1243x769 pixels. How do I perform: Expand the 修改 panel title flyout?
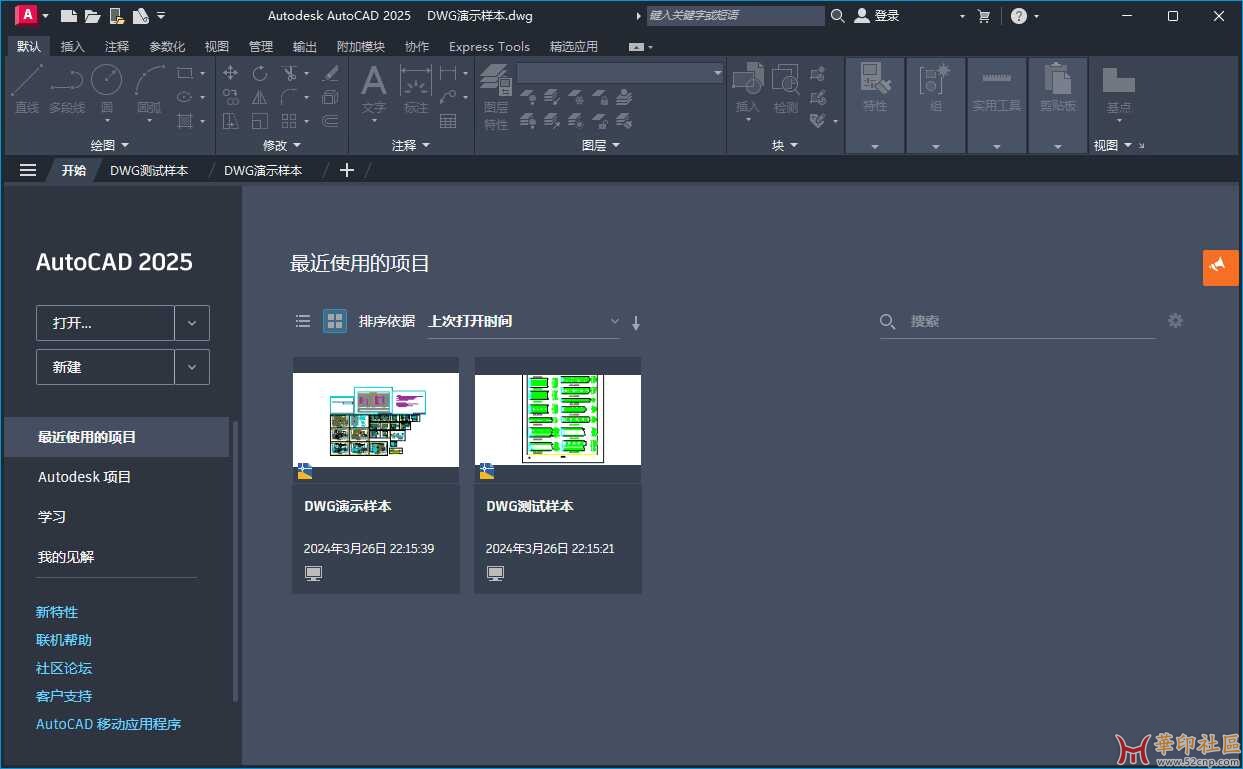click(x=281, y=145)
